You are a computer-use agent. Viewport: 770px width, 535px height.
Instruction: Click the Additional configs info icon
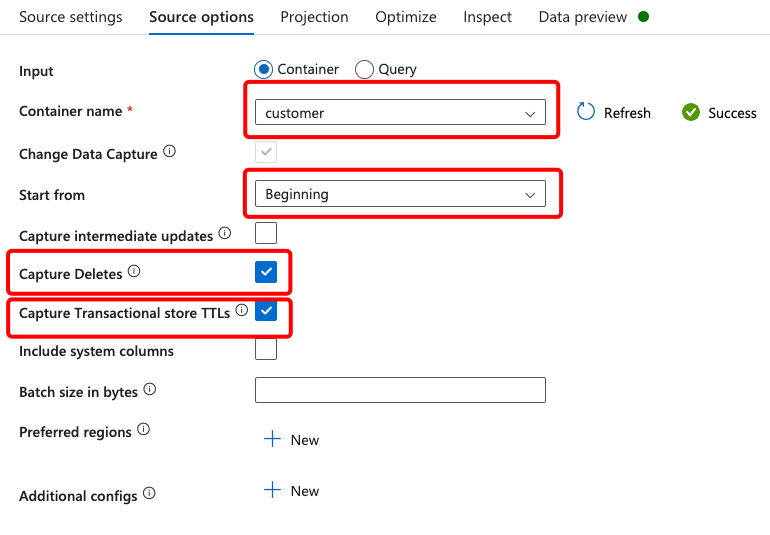(149, 493)
